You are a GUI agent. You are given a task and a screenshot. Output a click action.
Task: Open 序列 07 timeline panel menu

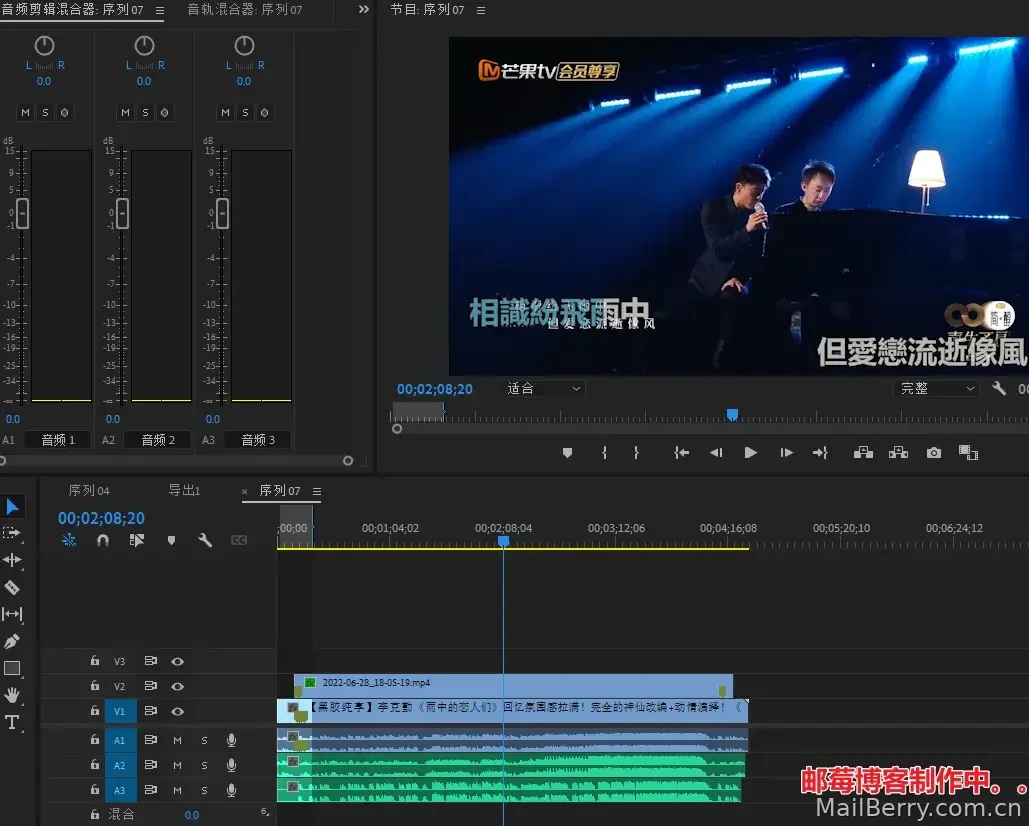317,491
